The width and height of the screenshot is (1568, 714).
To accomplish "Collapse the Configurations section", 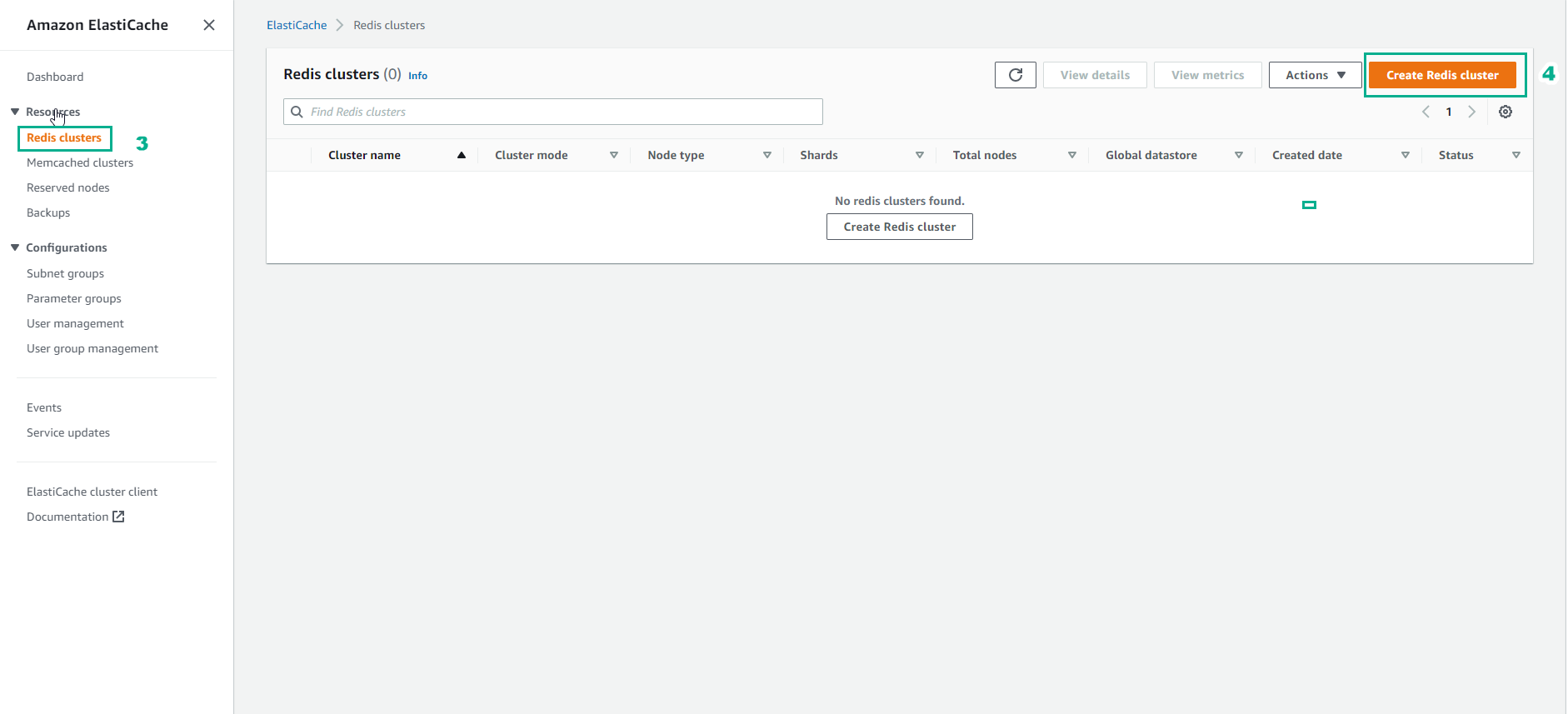I will point(15,247).
